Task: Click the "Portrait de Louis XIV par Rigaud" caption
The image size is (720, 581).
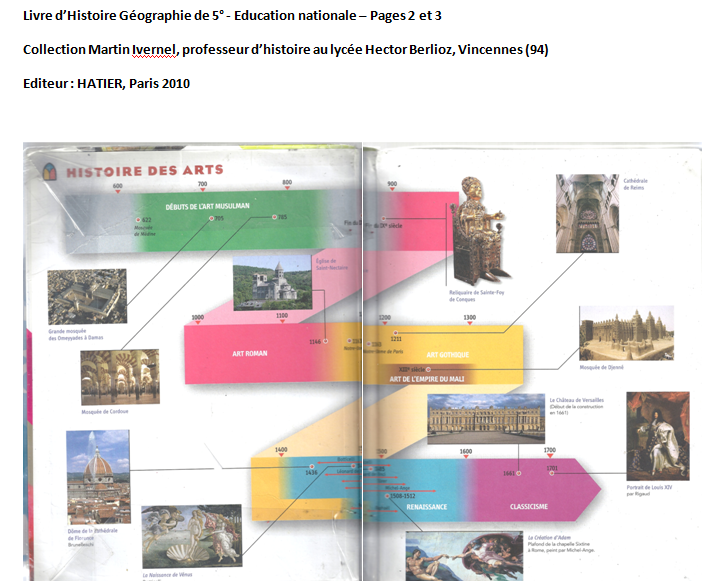Action: [x=649, y=491]
